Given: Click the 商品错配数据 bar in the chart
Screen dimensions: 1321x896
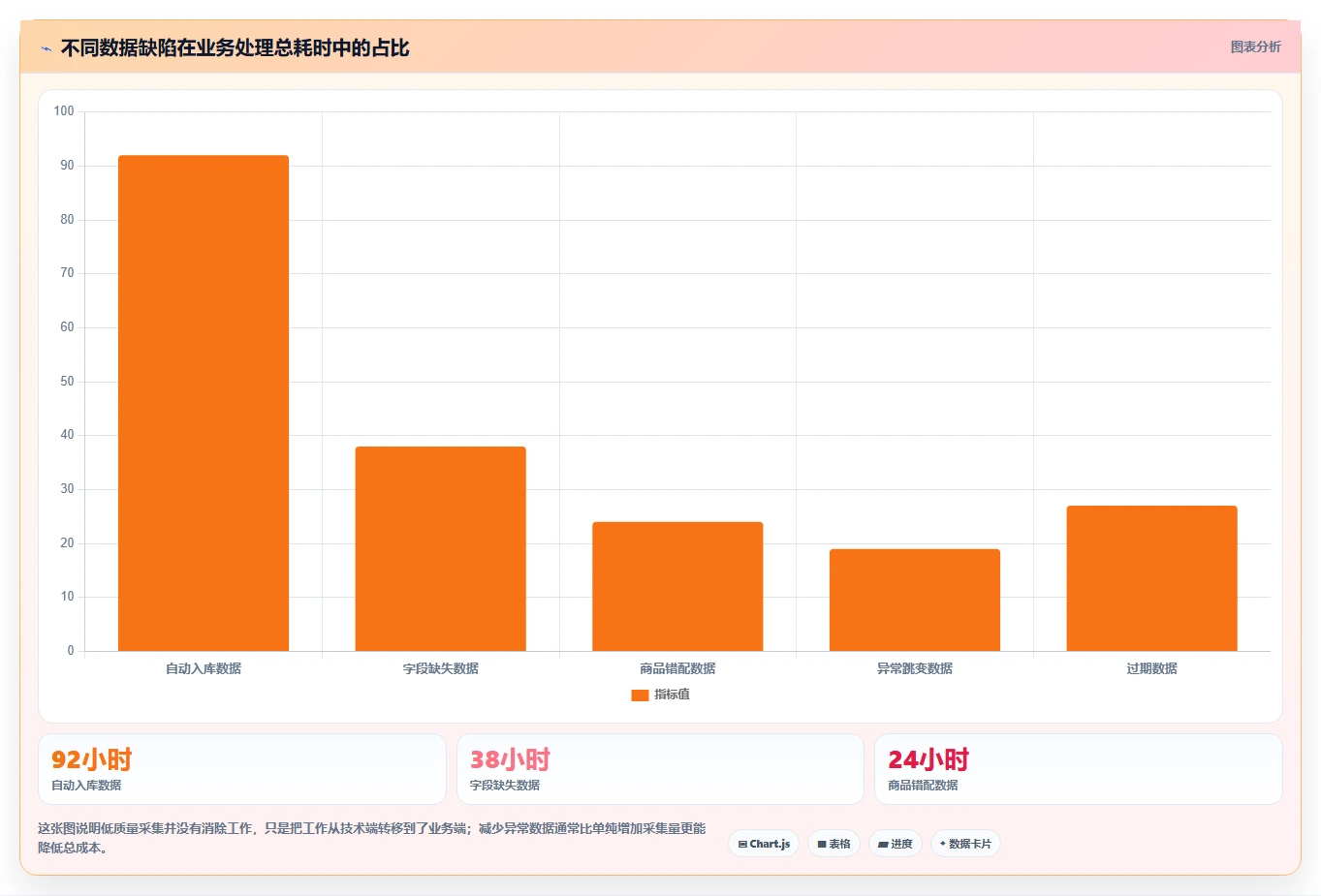Looking at the screenshot, I should (x=677, y=586).
